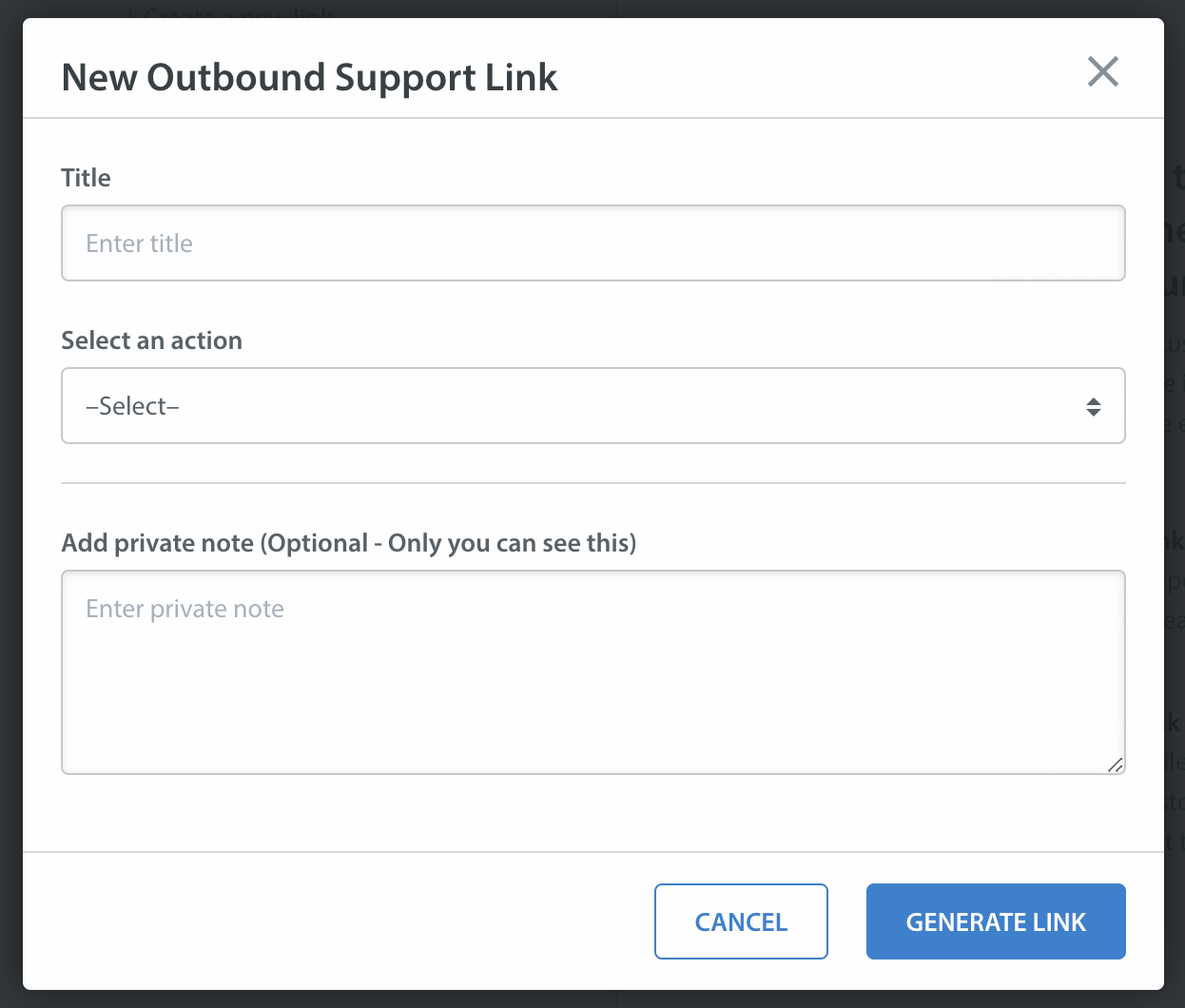Viewport: 1185px width, 1008px height.
Task: Click the "Select an action" label
Action: click(151, 340)
